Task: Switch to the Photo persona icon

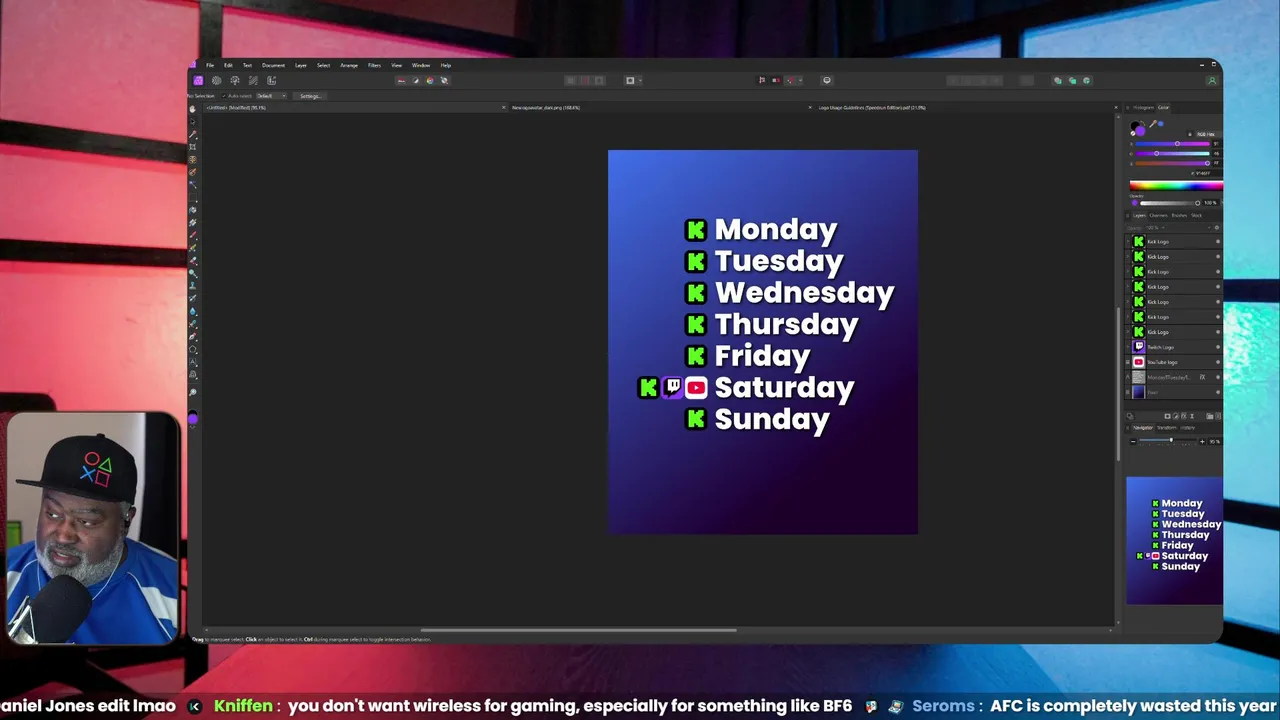Action: [x=198, y=80]
